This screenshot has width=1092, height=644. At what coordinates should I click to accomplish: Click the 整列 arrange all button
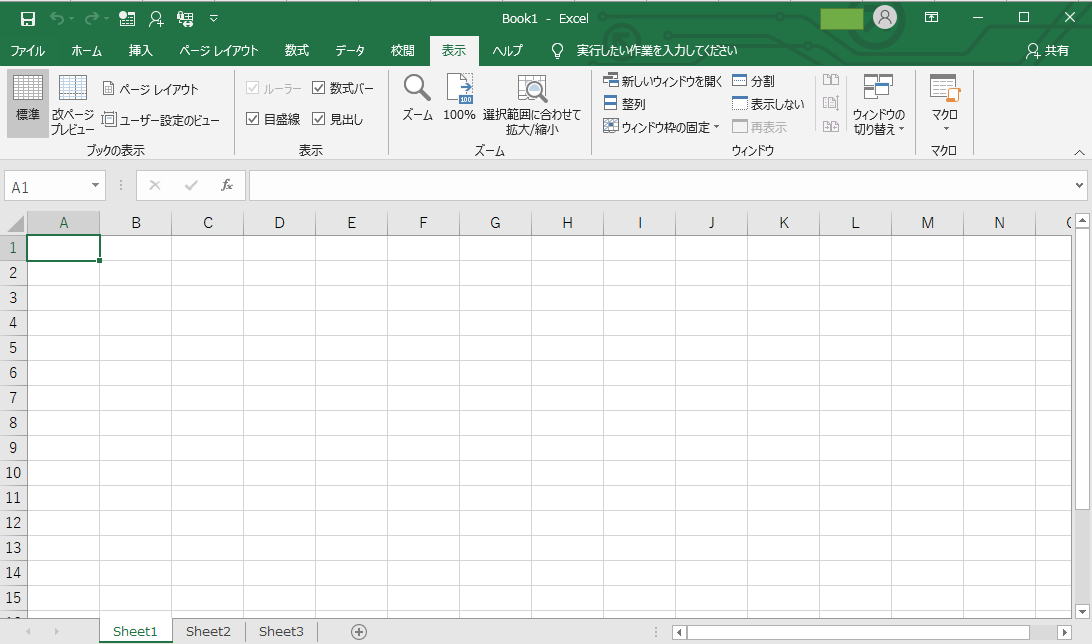(x=624, y=104)
